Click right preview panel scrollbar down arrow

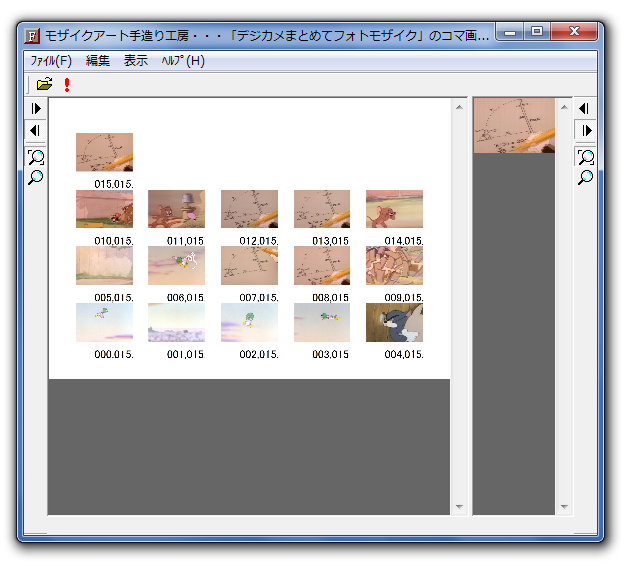564,506
